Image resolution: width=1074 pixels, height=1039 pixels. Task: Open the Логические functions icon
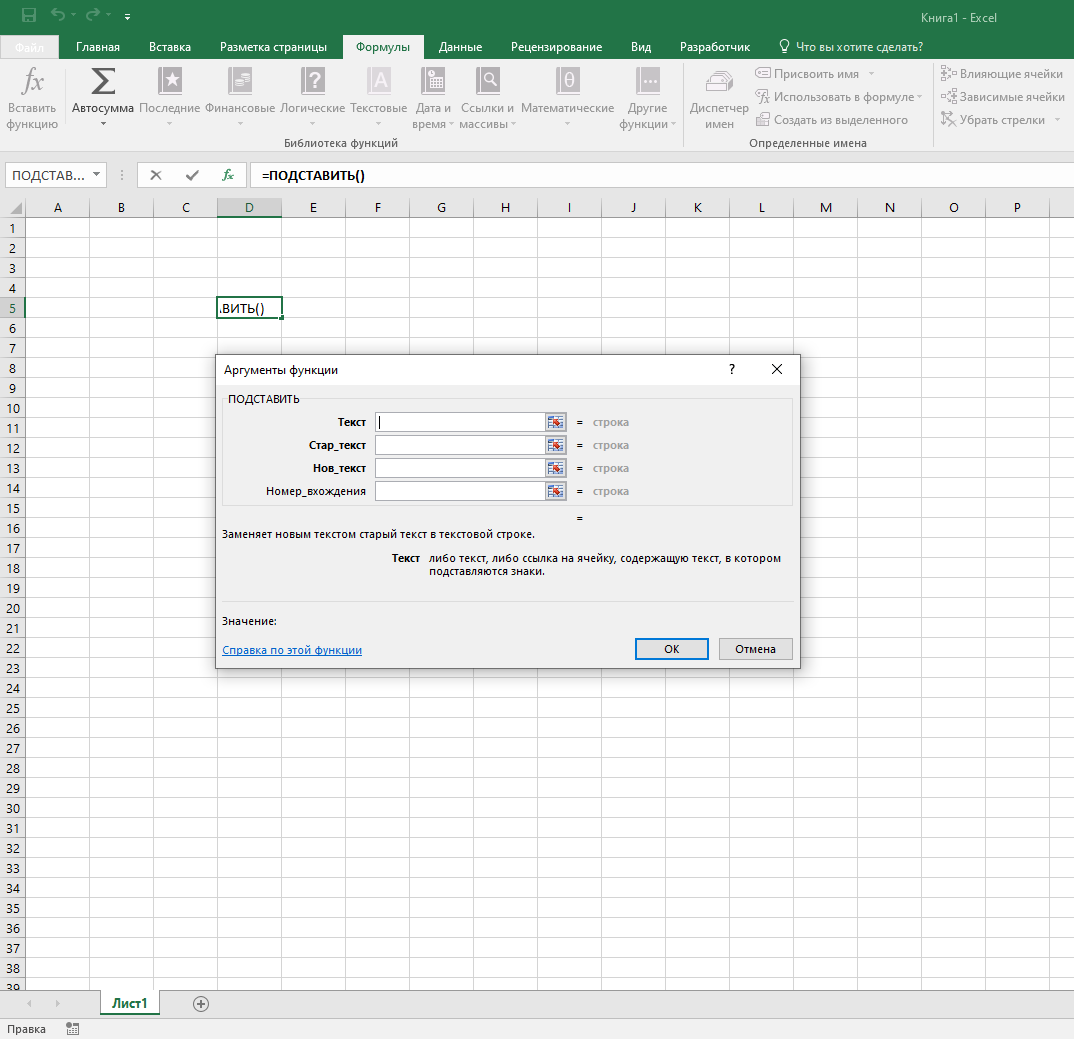pyautogui.click(x=312, y=82)
